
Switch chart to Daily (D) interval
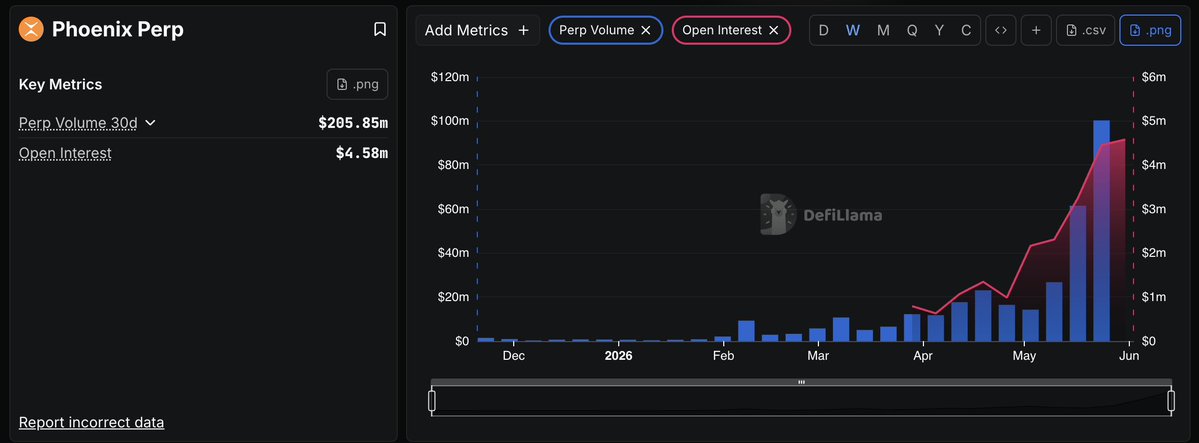[824, 31]
